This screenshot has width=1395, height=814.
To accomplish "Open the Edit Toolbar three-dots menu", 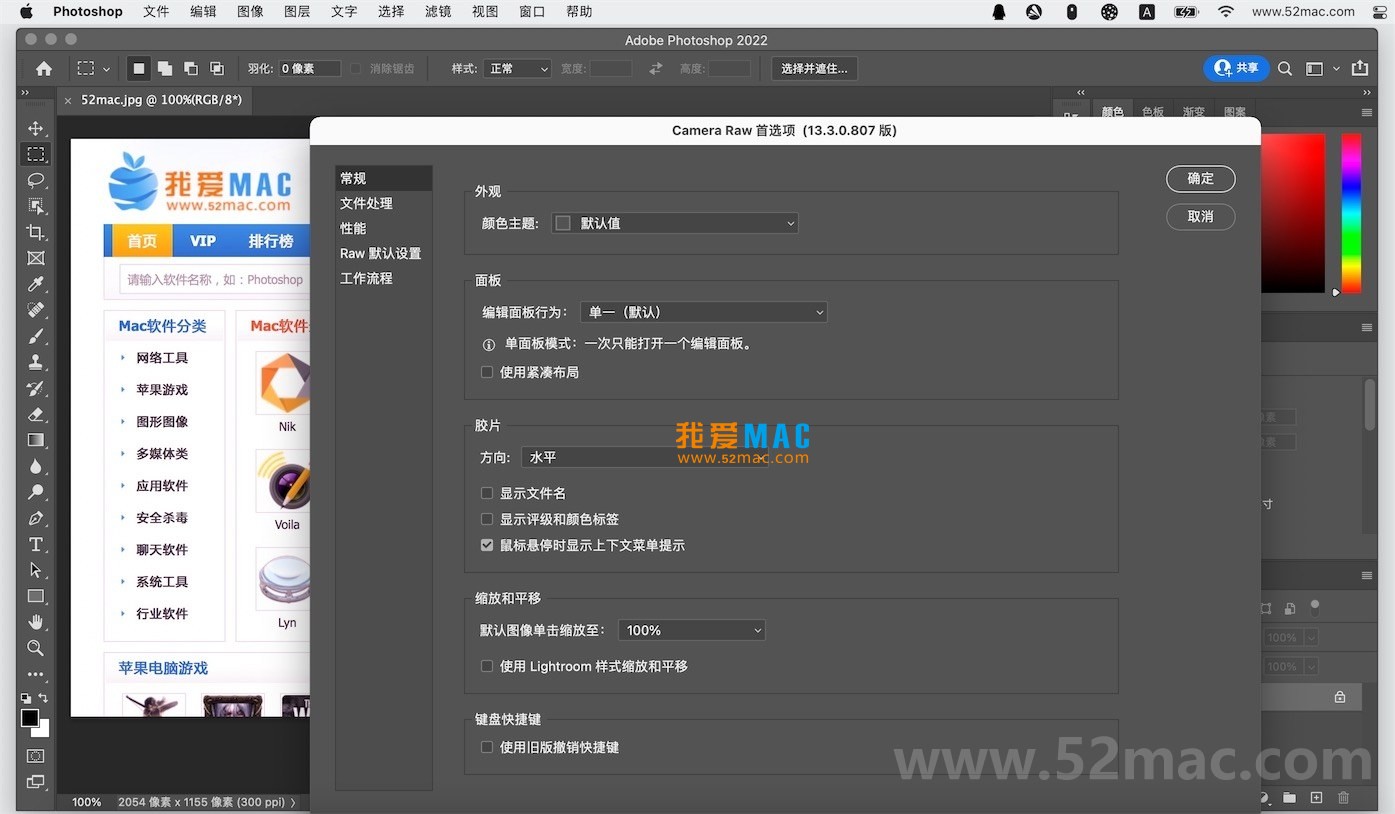I will click(x=36, y=674).
